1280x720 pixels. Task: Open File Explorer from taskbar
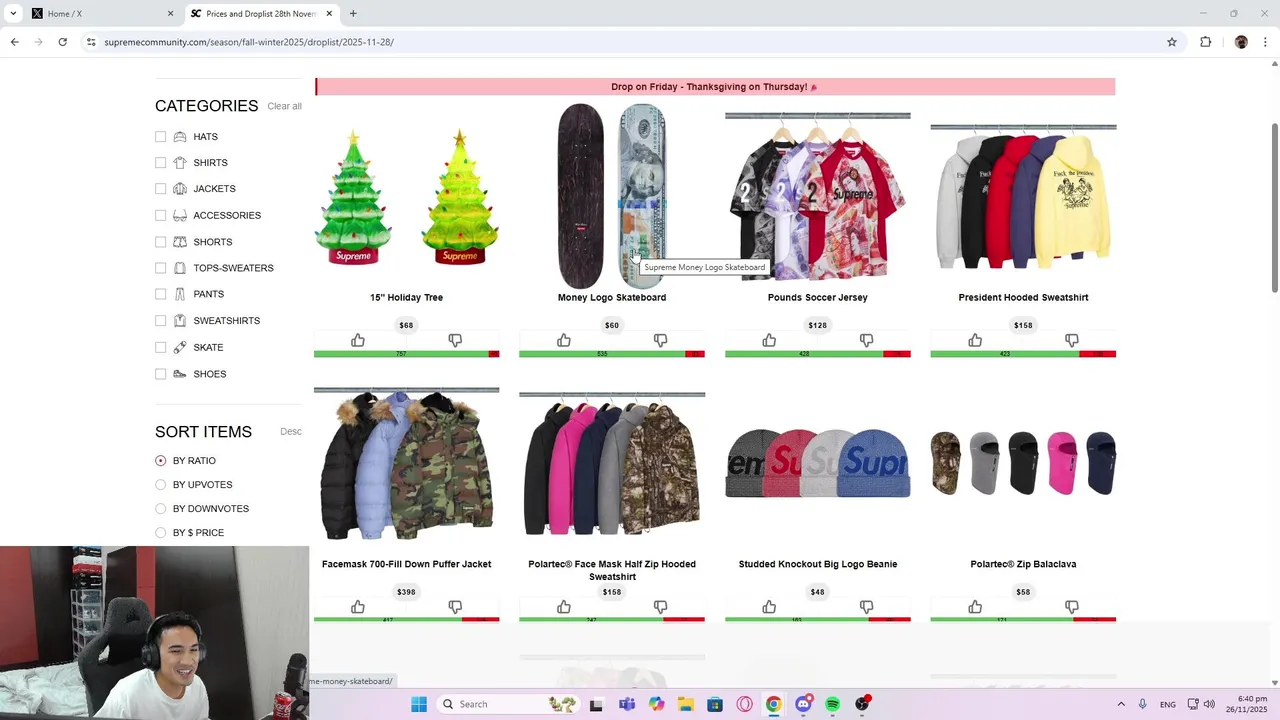pos(685,704)
